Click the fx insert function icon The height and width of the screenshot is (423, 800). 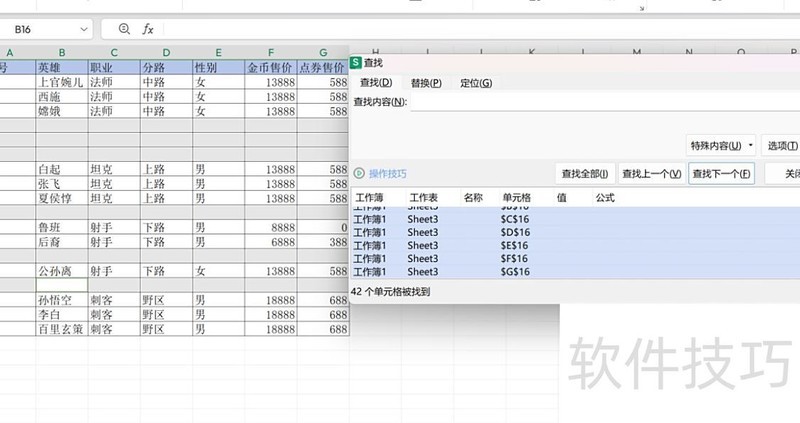coord(148,29)
